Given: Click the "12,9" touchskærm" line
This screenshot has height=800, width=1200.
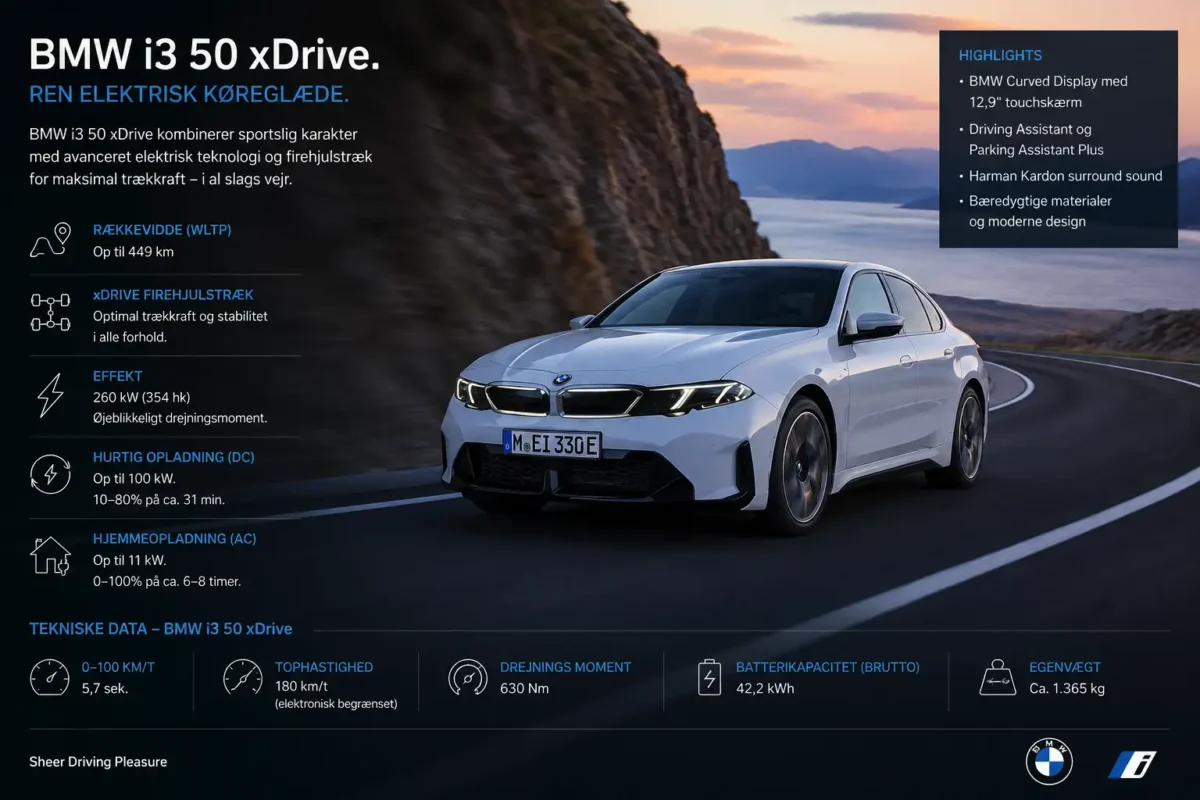Looking at the screenshot, I should pyautogui.click(x=1025, y=102).
